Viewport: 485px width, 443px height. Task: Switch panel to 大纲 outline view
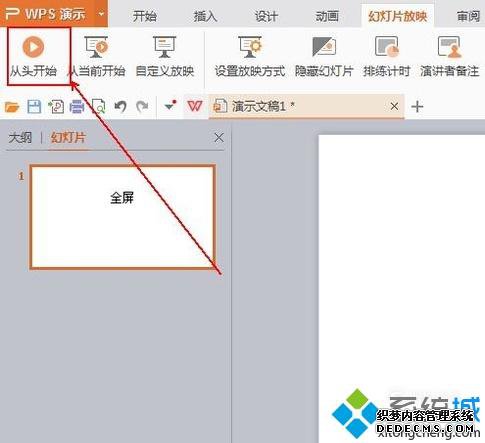20,137
